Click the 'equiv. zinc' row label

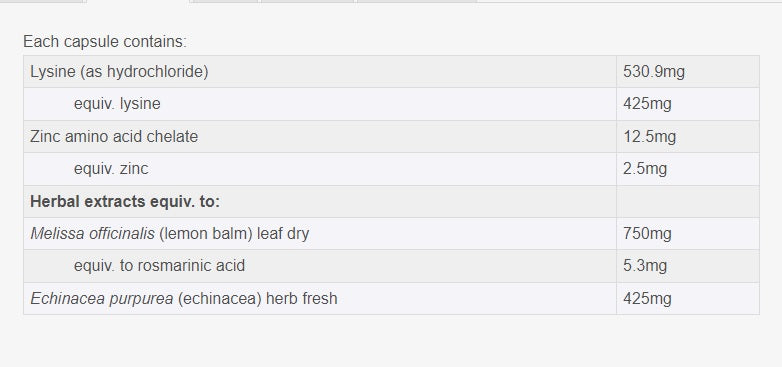tap(111, 169)
